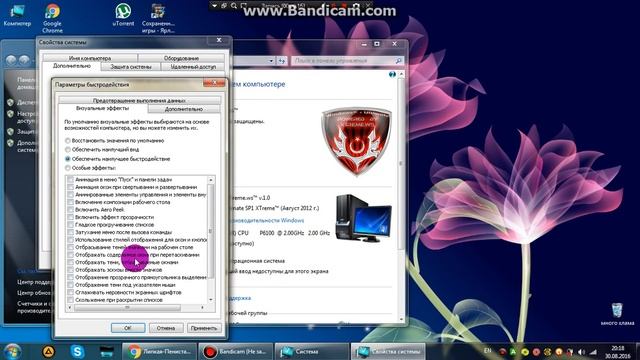Open the Центр поддержки link in left pane
640x360 pixels.
pos(35,282)
